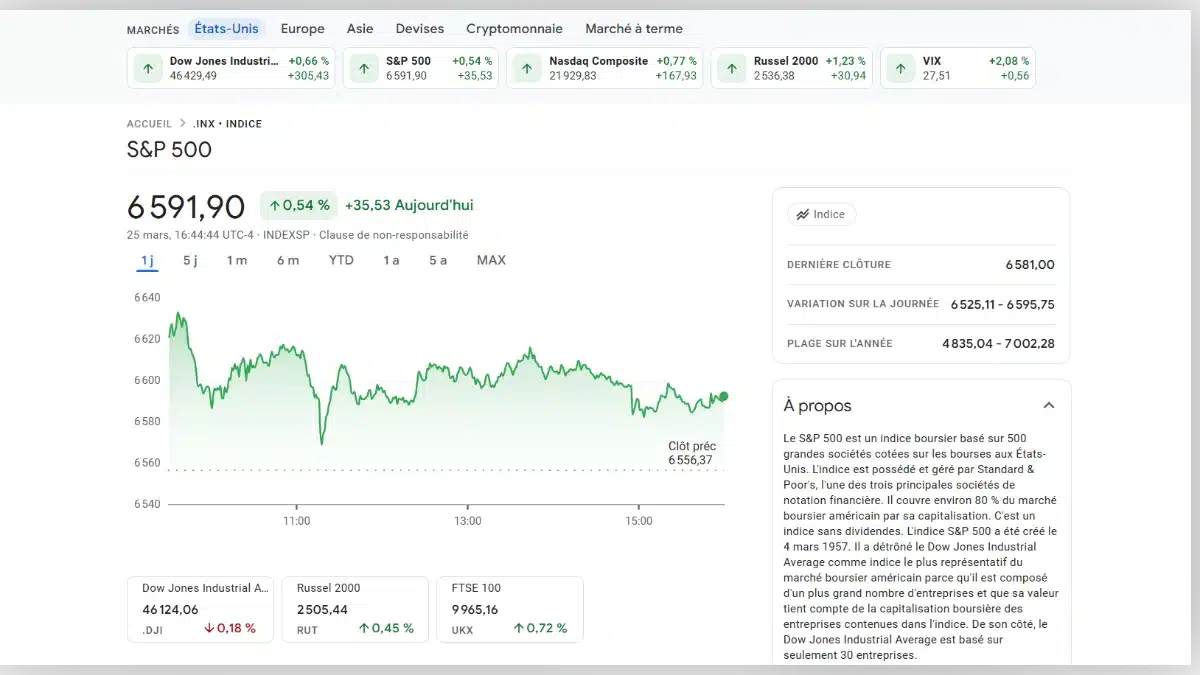The image size is (1200, 675).
Task: Click the Nasdaq Composite up-arrow icon
Action: coord(527,68)
